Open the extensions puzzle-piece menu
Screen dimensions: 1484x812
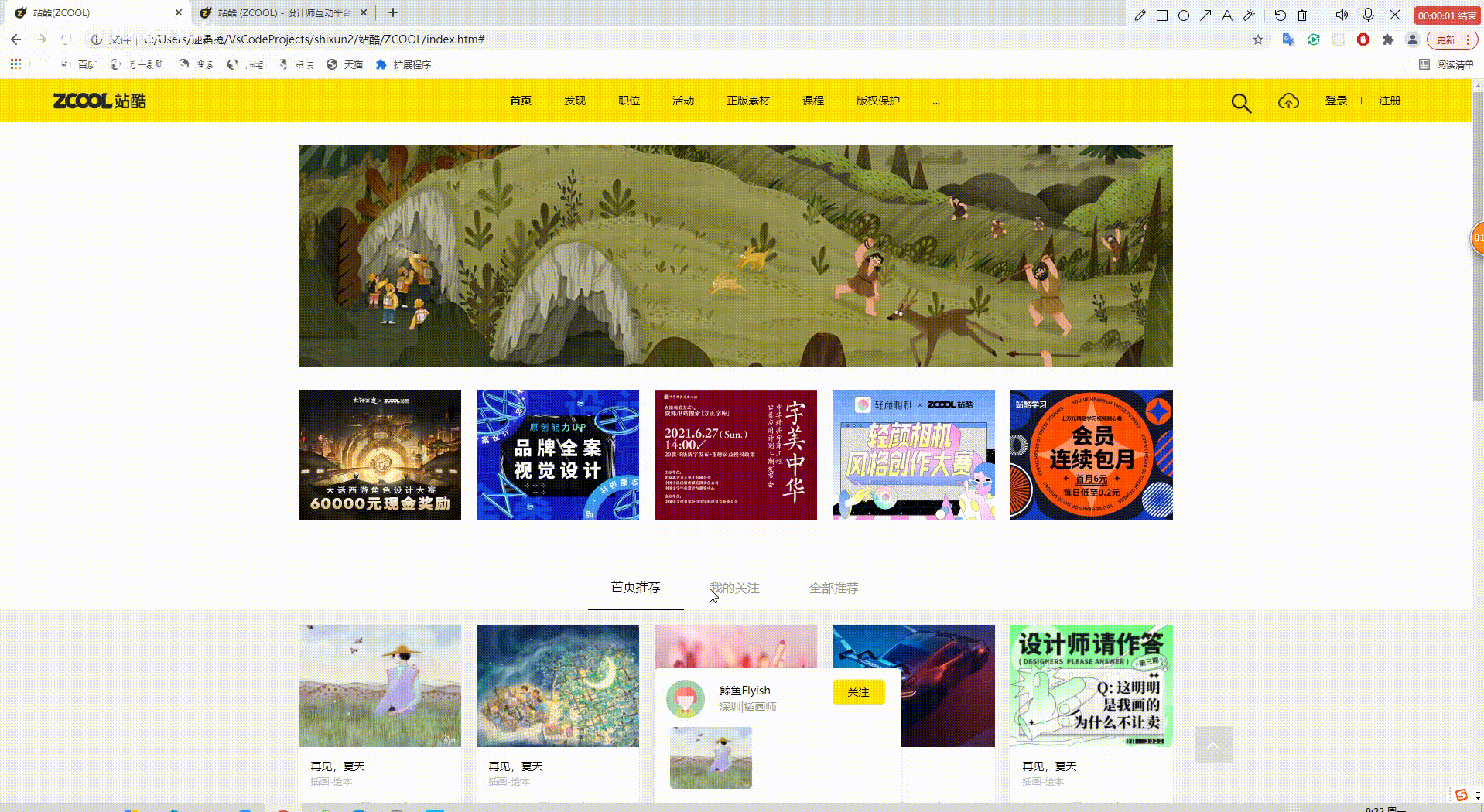1388,39
